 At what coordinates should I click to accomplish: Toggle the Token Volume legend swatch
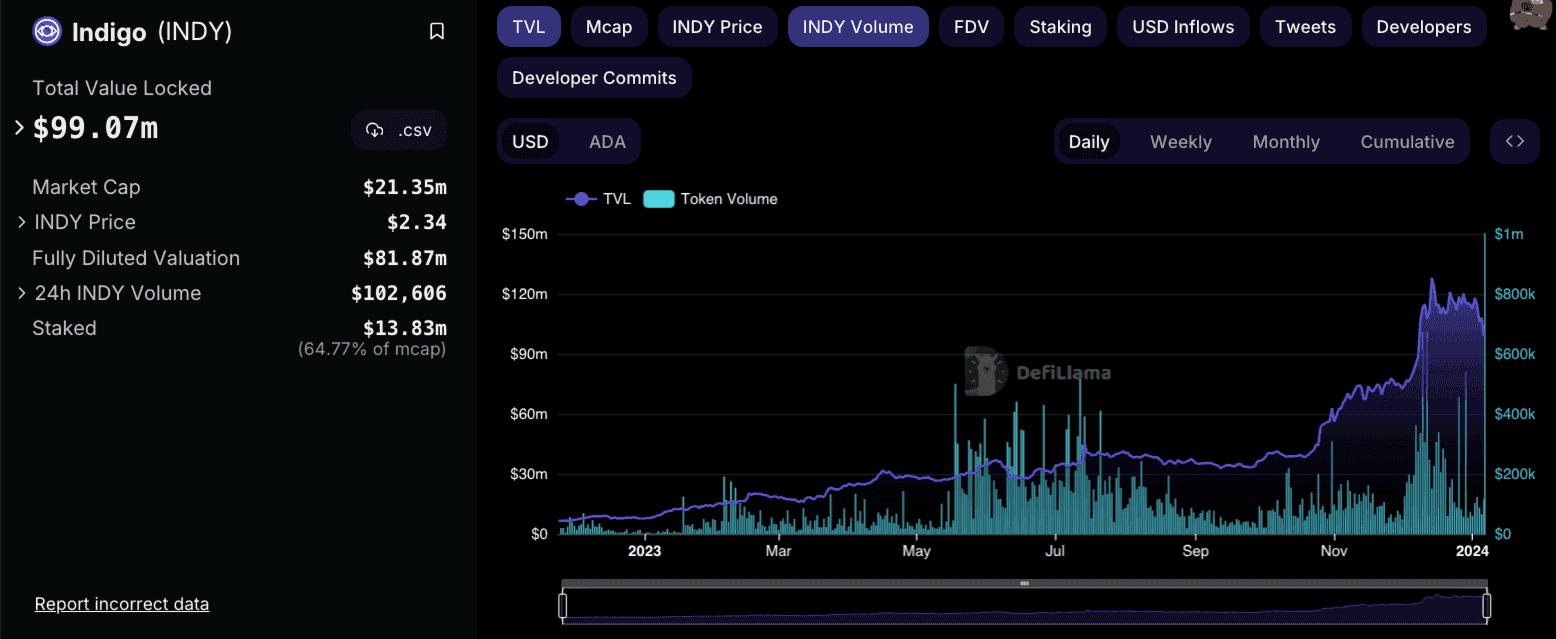point(658,199)
